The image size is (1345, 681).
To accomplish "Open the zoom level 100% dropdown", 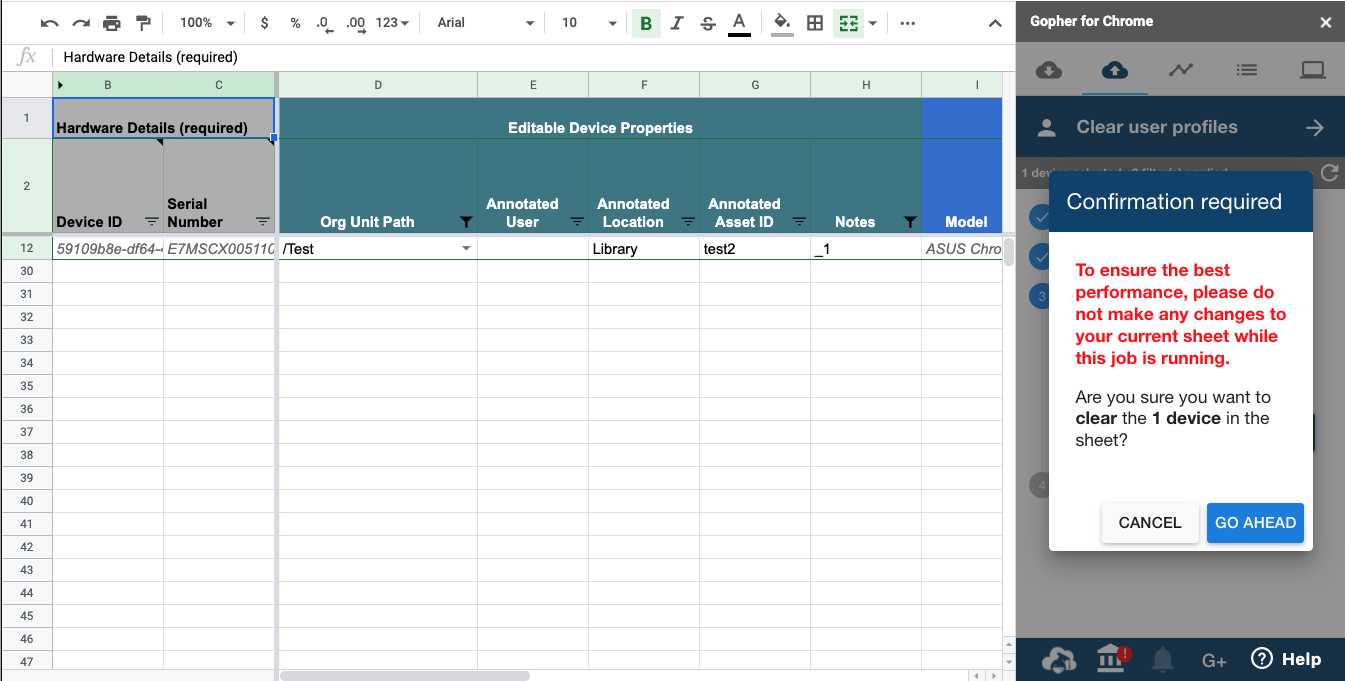I will (207, 23).
